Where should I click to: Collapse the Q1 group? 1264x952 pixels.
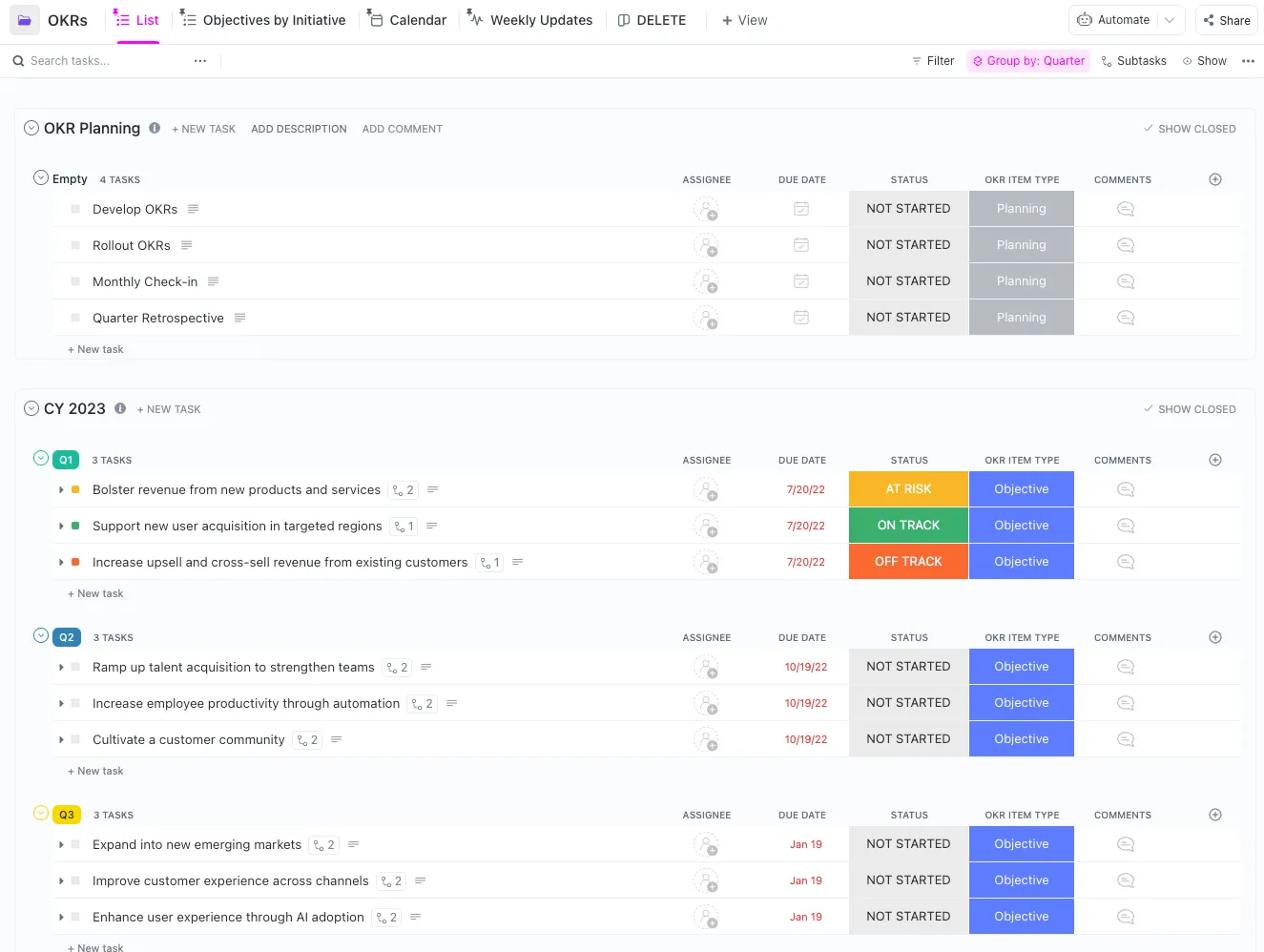[x=41, y=458]
